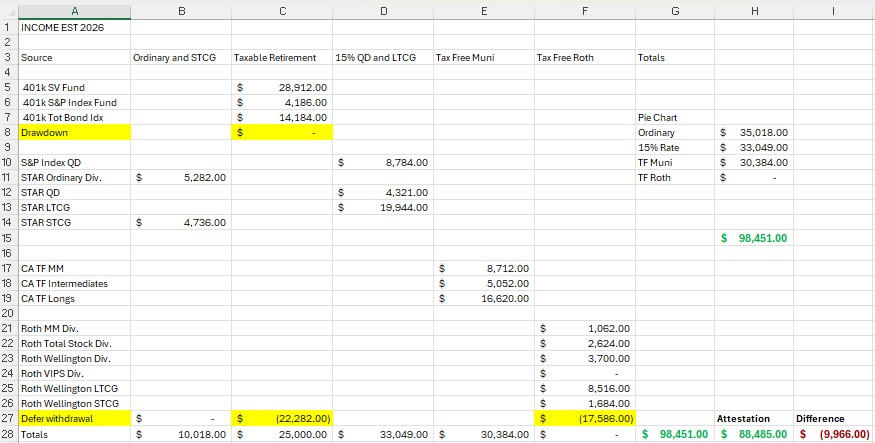Click the 'CA TF Intermediates' cell
875x443 pixels.
point(75,283)
